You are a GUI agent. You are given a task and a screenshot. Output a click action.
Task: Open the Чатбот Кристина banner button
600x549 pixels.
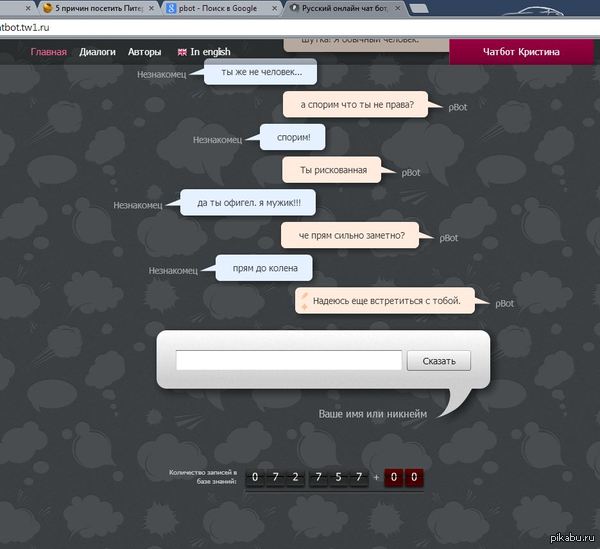coord(520,52)
